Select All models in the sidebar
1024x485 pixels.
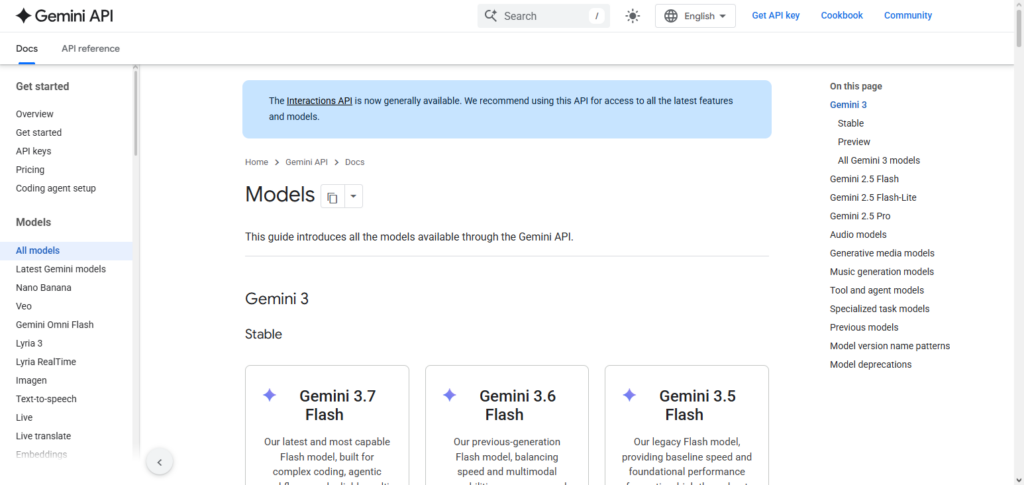tap(66, 251)
